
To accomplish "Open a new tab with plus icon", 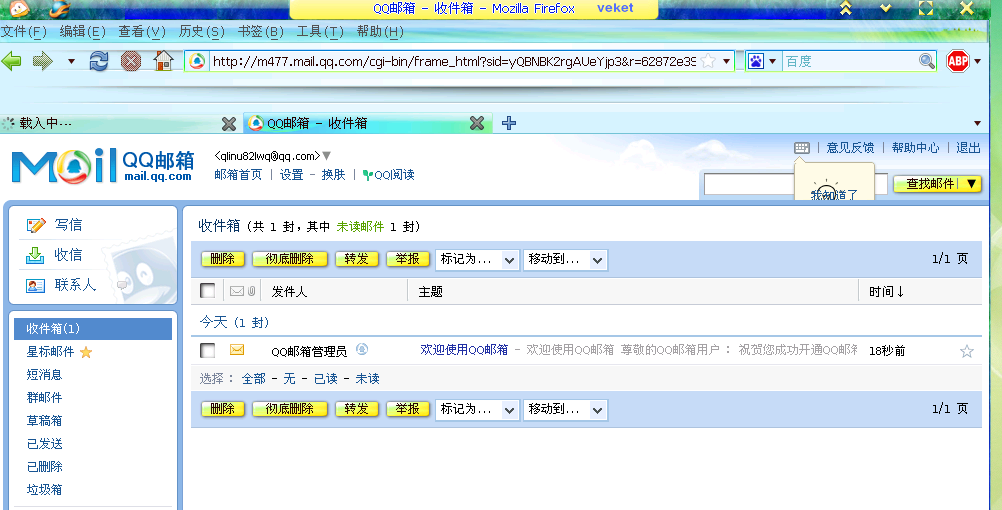I will click(x=509, y=123).
